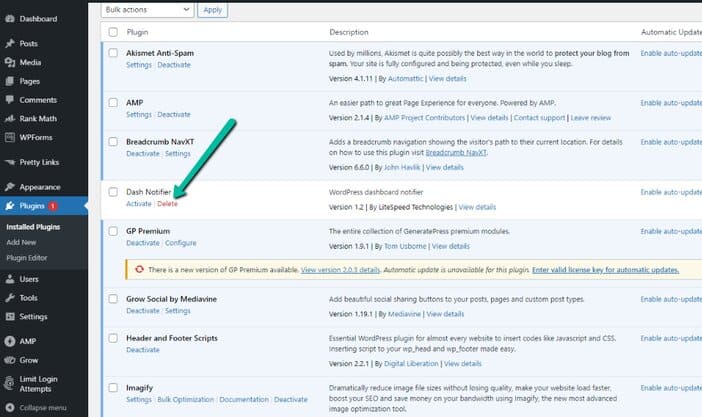
Task: Check the GP Premium checkbox
Action: [113, 231]
